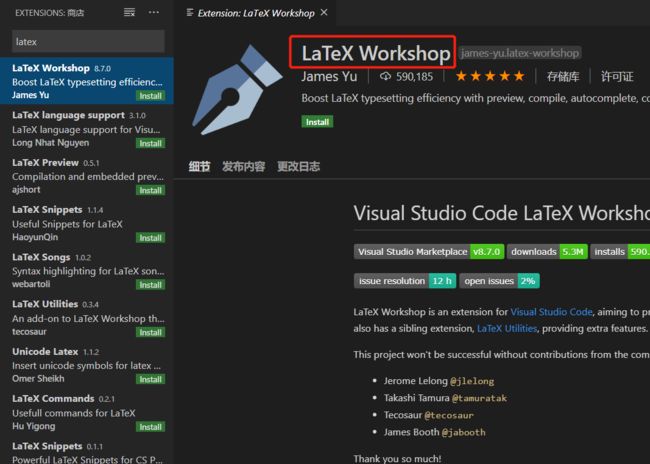Install LaTeX Snippets by HaoyunQin
This screenshot has width=650, height=464.
[150, 238]
